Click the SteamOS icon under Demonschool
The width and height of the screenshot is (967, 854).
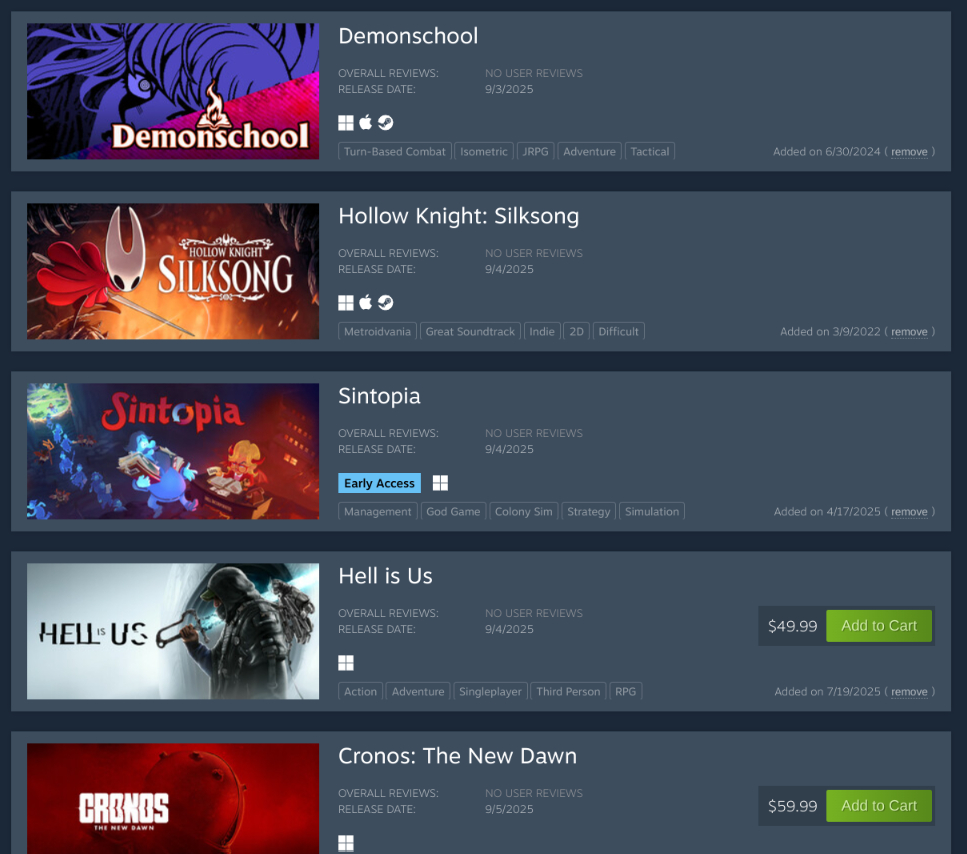tap(385, 123)
